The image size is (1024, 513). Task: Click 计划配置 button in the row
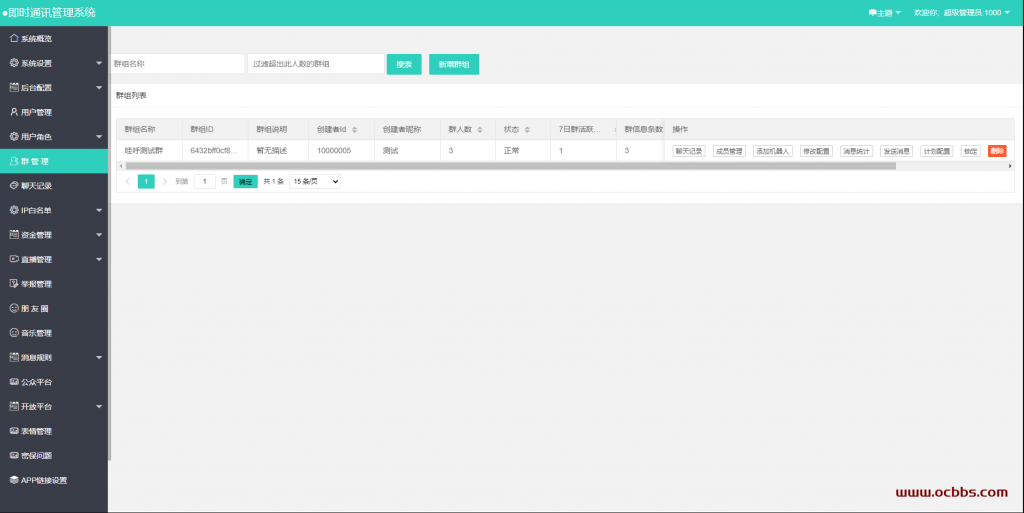[x=936, y=151]
